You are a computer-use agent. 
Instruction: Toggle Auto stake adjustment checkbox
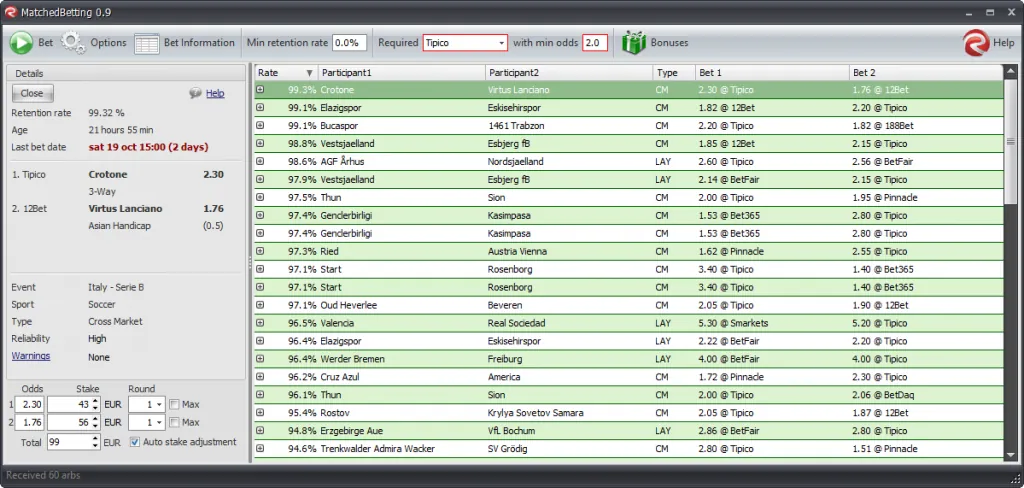pyautogui.click(x=135, y=442)
